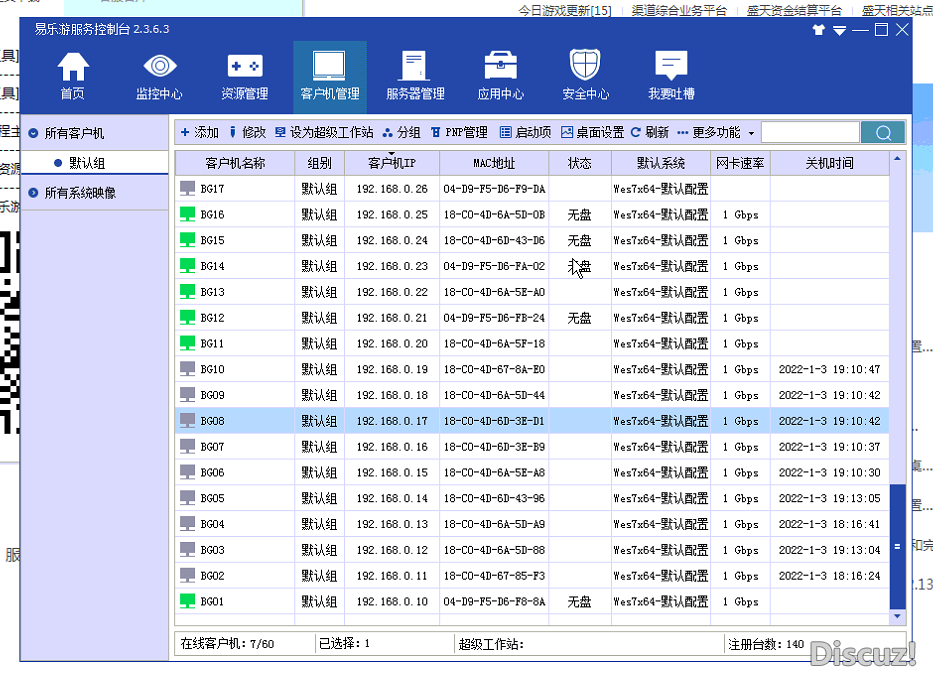Click gray monitor icon of BG09
The image size is (933, 678).
pyautogui.click(x=187, y=395)
